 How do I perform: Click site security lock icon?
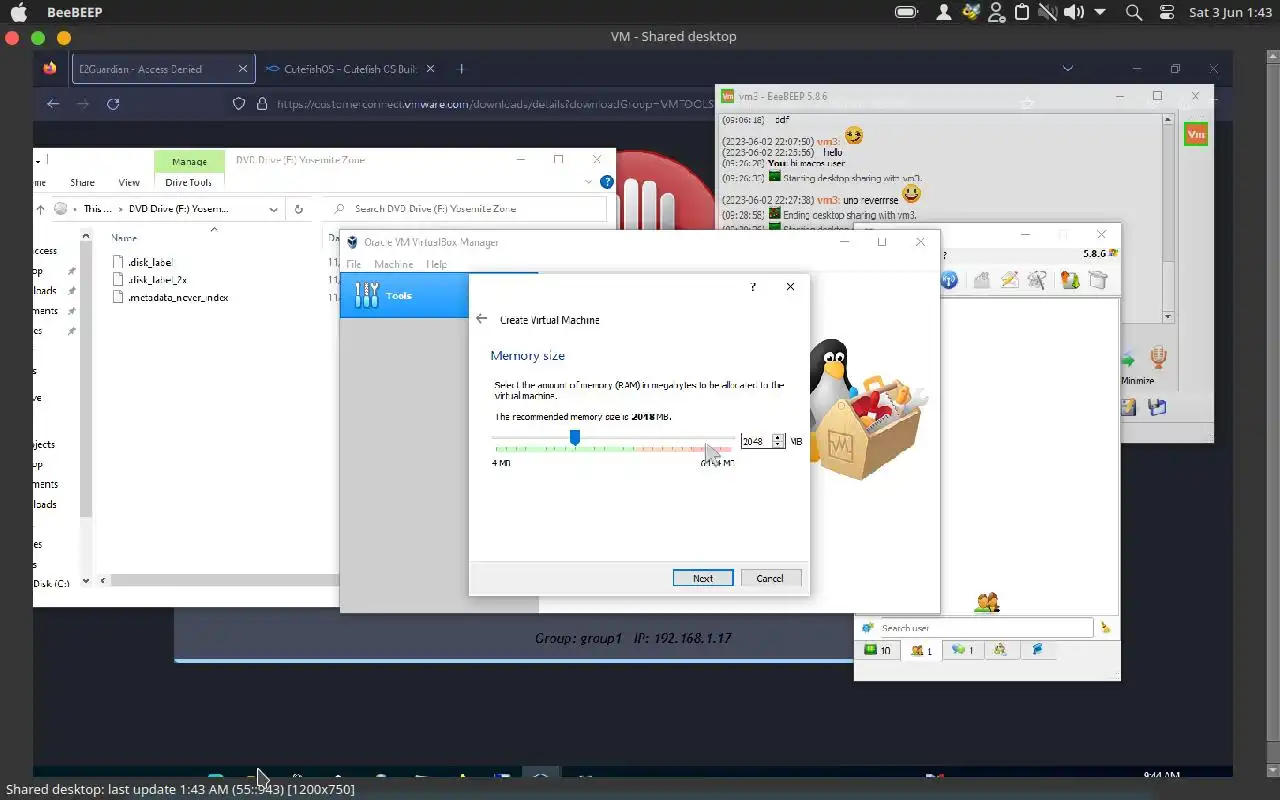[262, 104]
